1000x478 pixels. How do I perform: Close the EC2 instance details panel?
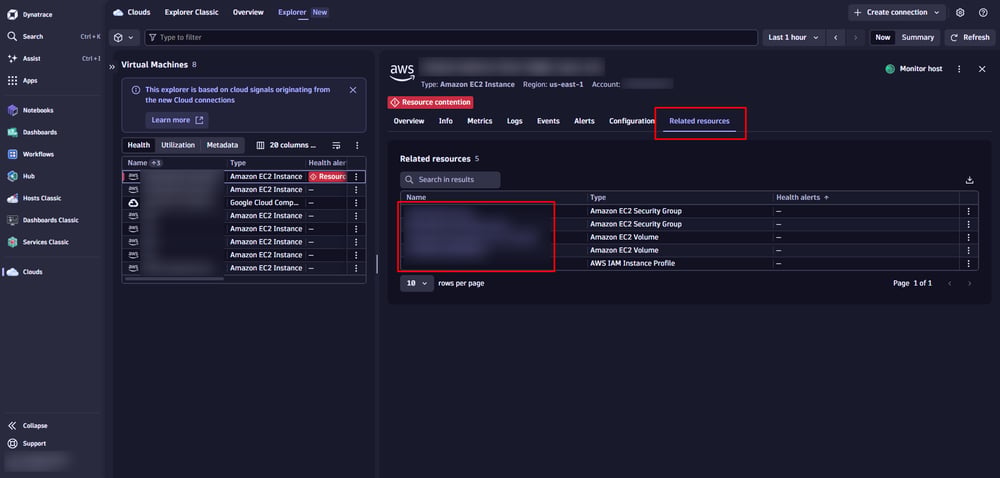pyautogui.click(x=982, y=69)
